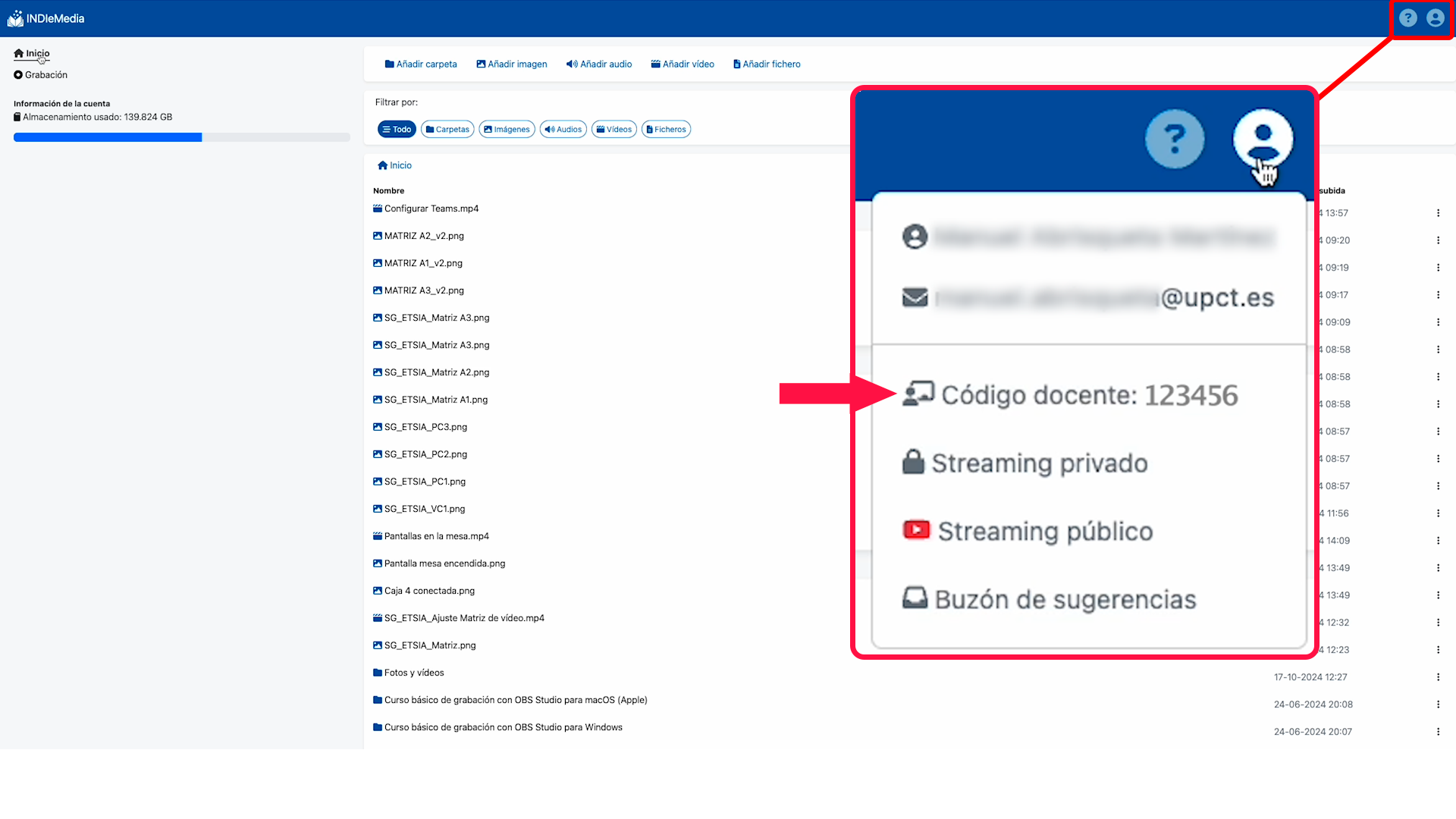Open Buzón de sugerencias in the account menu
This screenshot has height=819, width=1456.
click(1049, 599)
